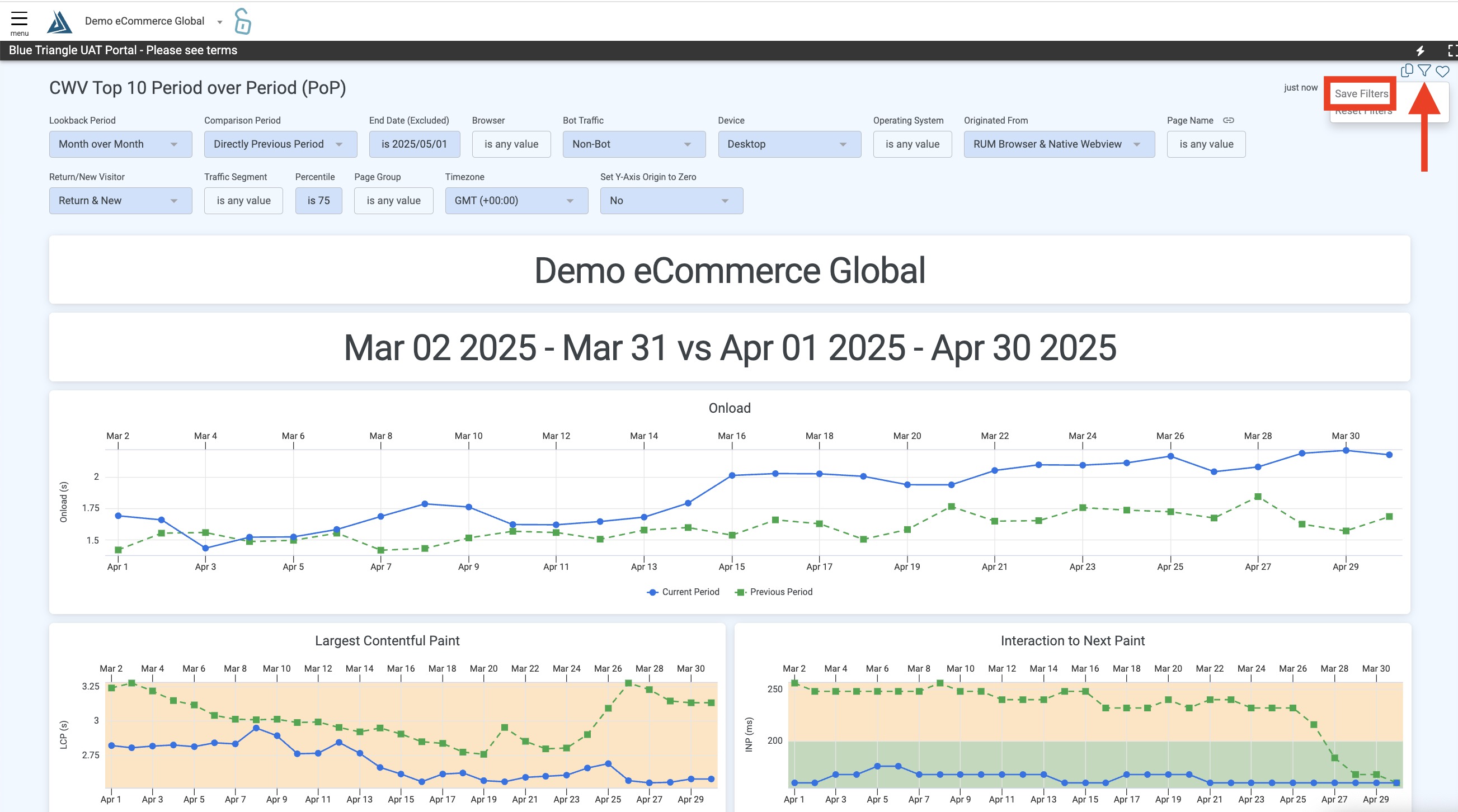This screenshot has height=812, width=1458.
Task: Open the Return/New Visitor dropdown
Action: pos(120,200)
